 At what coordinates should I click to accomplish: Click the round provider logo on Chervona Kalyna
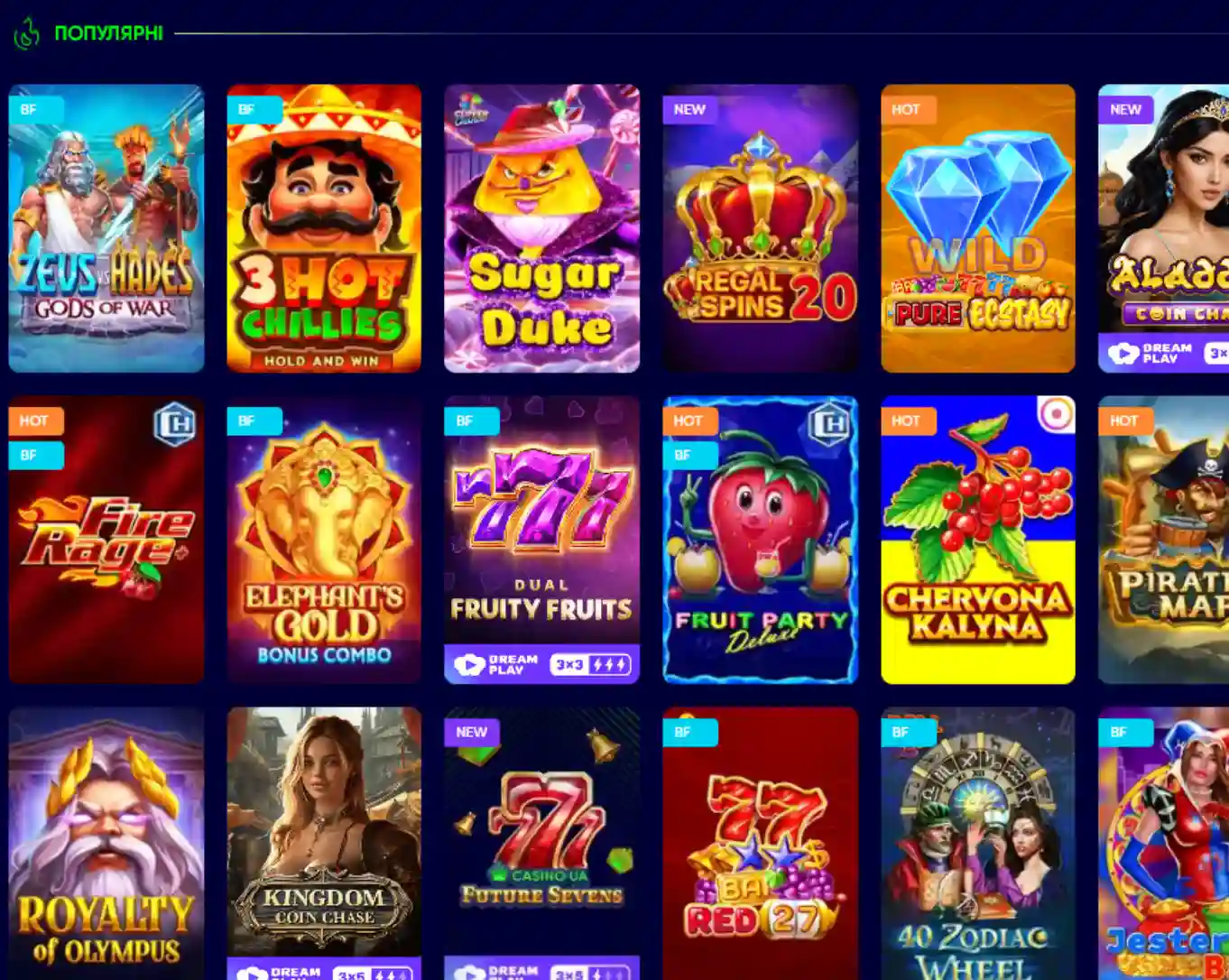coord(1055,415)
